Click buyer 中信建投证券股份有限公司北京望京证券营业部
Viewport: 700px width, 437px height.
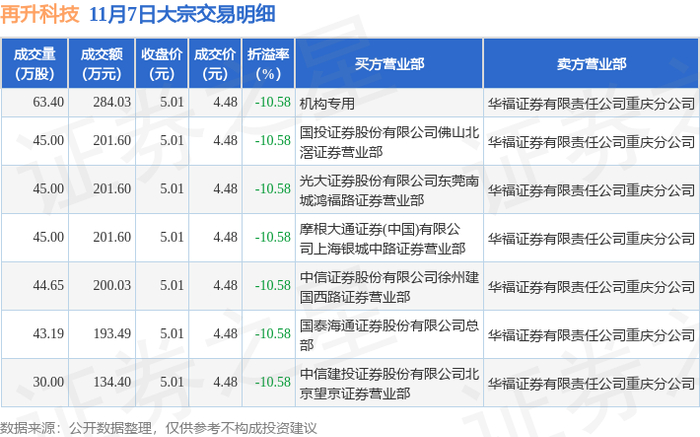point(389,383)
